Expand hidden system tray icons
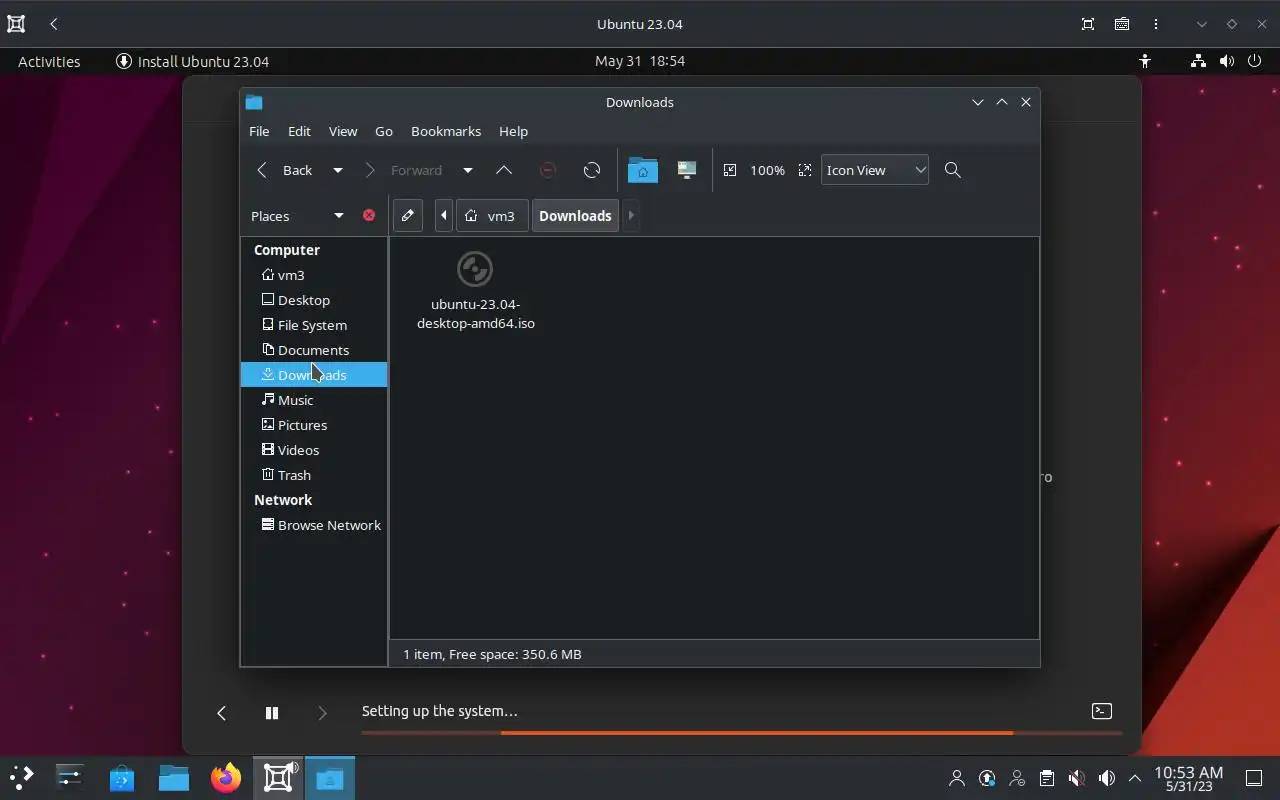Screen dimensions: 1280x800 tap(1135, 778)
